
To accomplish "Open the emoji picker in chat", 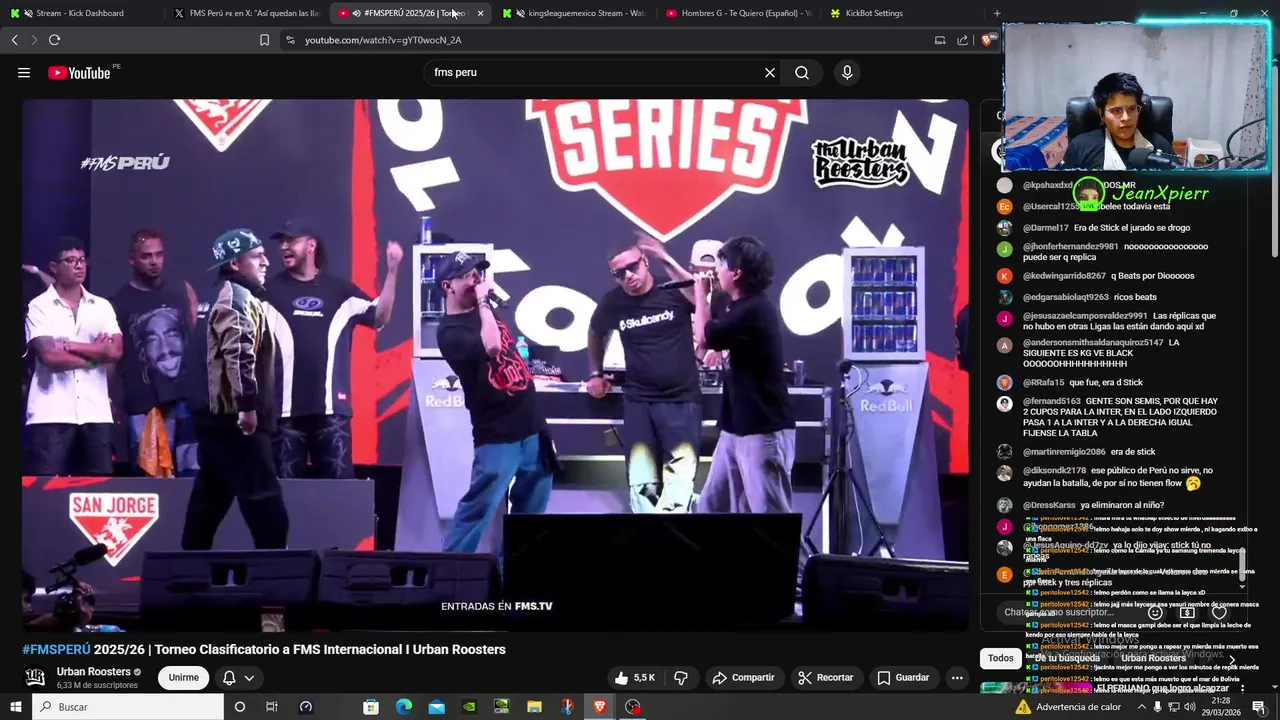I will pyautogui.click(x=1155, y=613).
